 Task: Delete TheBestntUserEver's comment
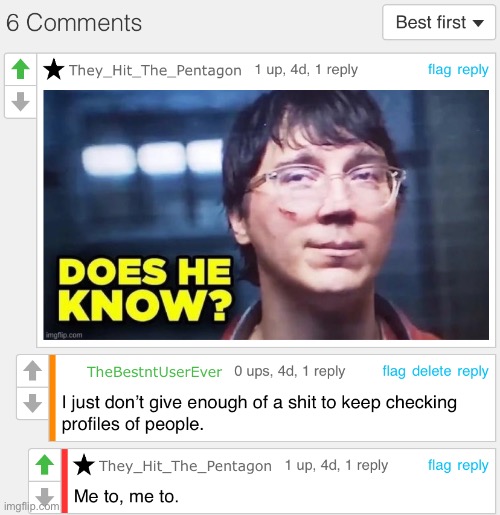pyautogui.click(x=431, y=371)
